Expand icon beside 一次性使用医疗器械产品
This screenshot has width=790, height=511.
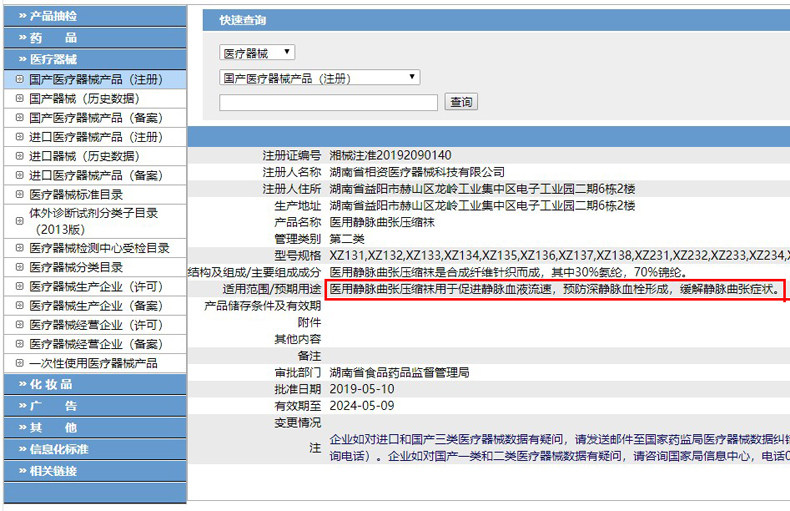point(20,362)
